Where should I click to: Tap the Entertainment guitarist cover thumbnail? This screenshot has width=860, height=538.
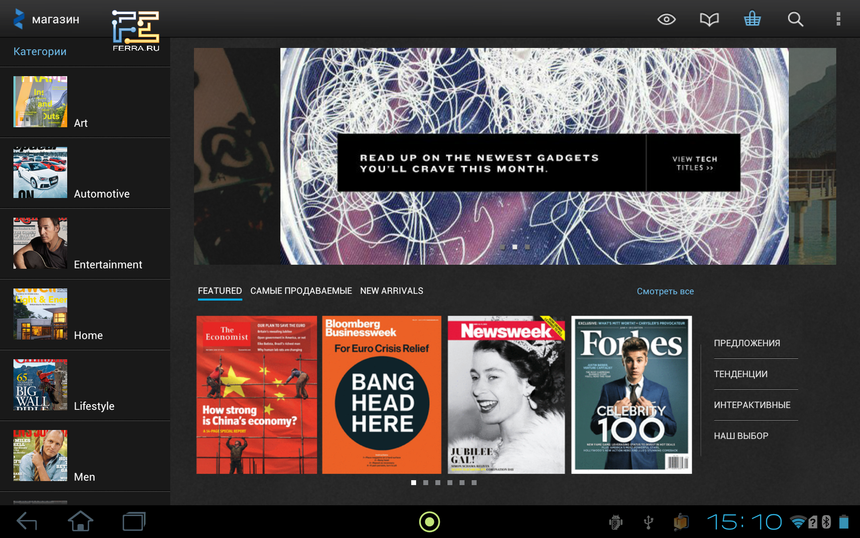click(x=40, y=243)
